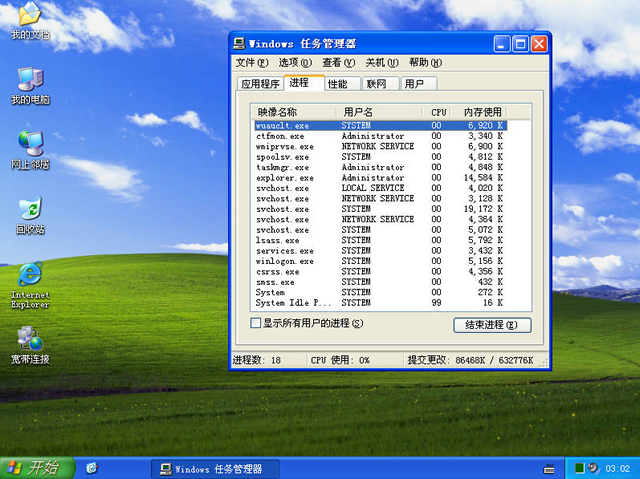Click the 开始 Start button
The image size is (640, 479).
coord(32,468)
